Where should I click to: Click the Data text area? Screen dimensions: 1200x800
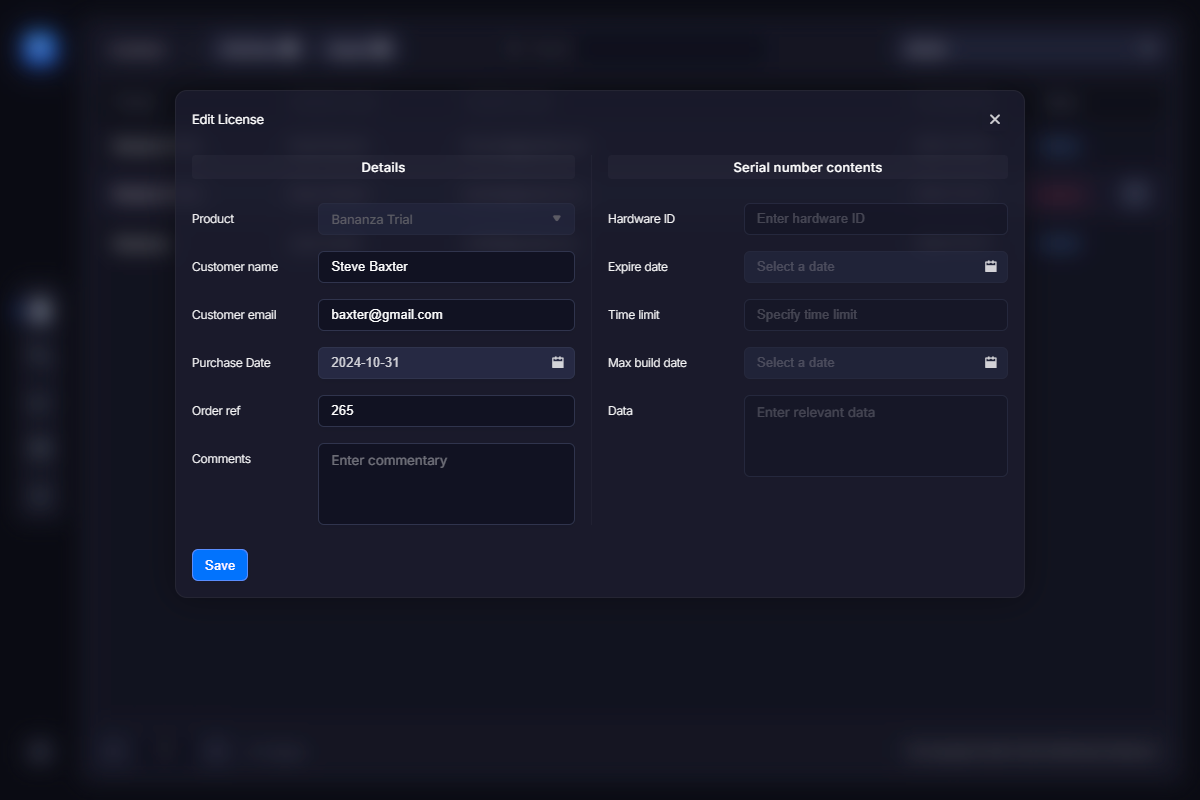coord(875,436)
